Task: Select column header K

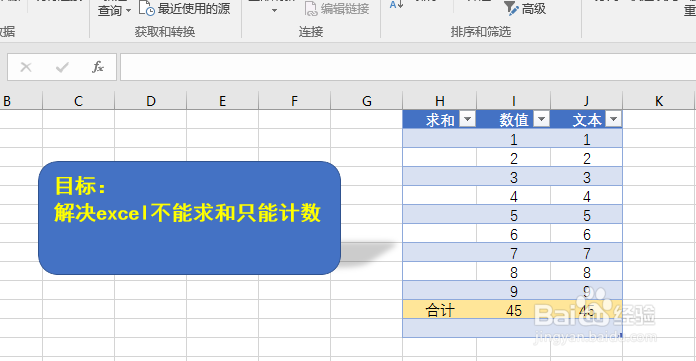Action: point(659,101)
